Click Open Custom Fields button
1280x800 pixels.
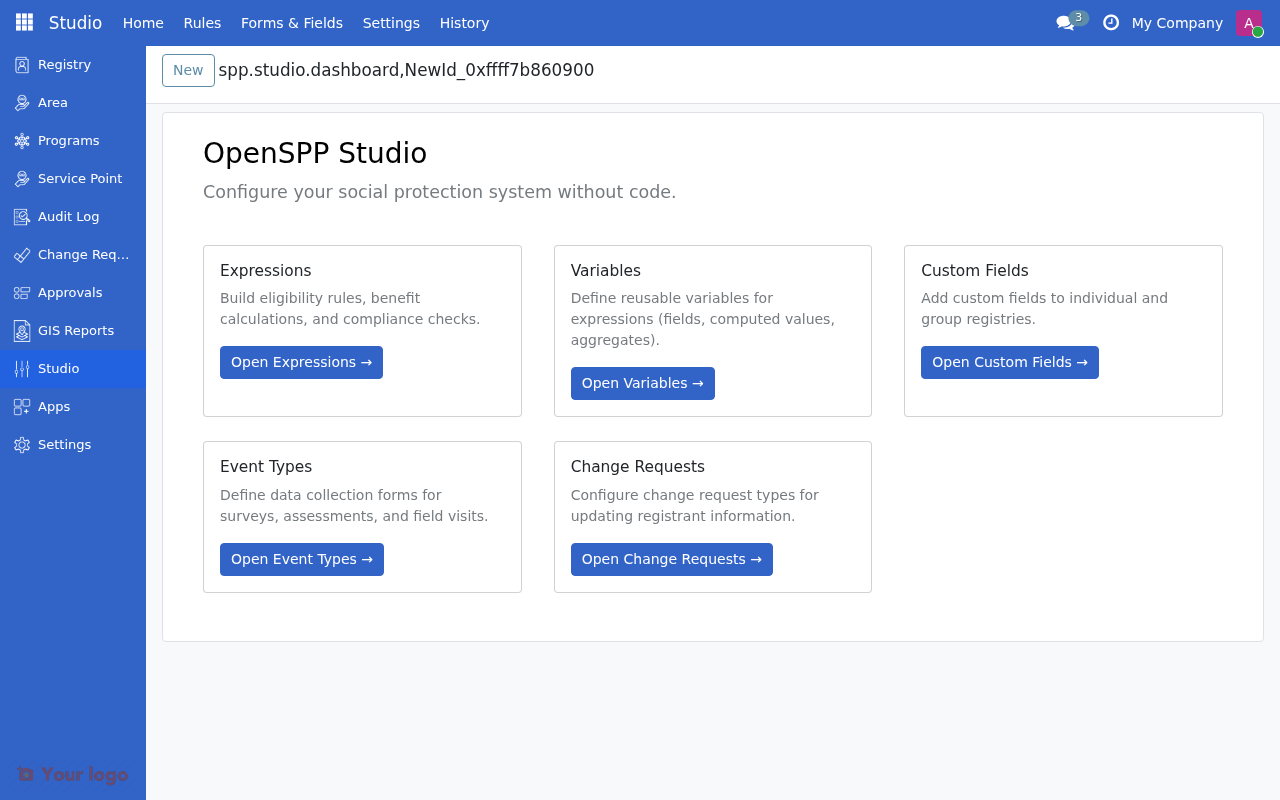(1009, 362)
